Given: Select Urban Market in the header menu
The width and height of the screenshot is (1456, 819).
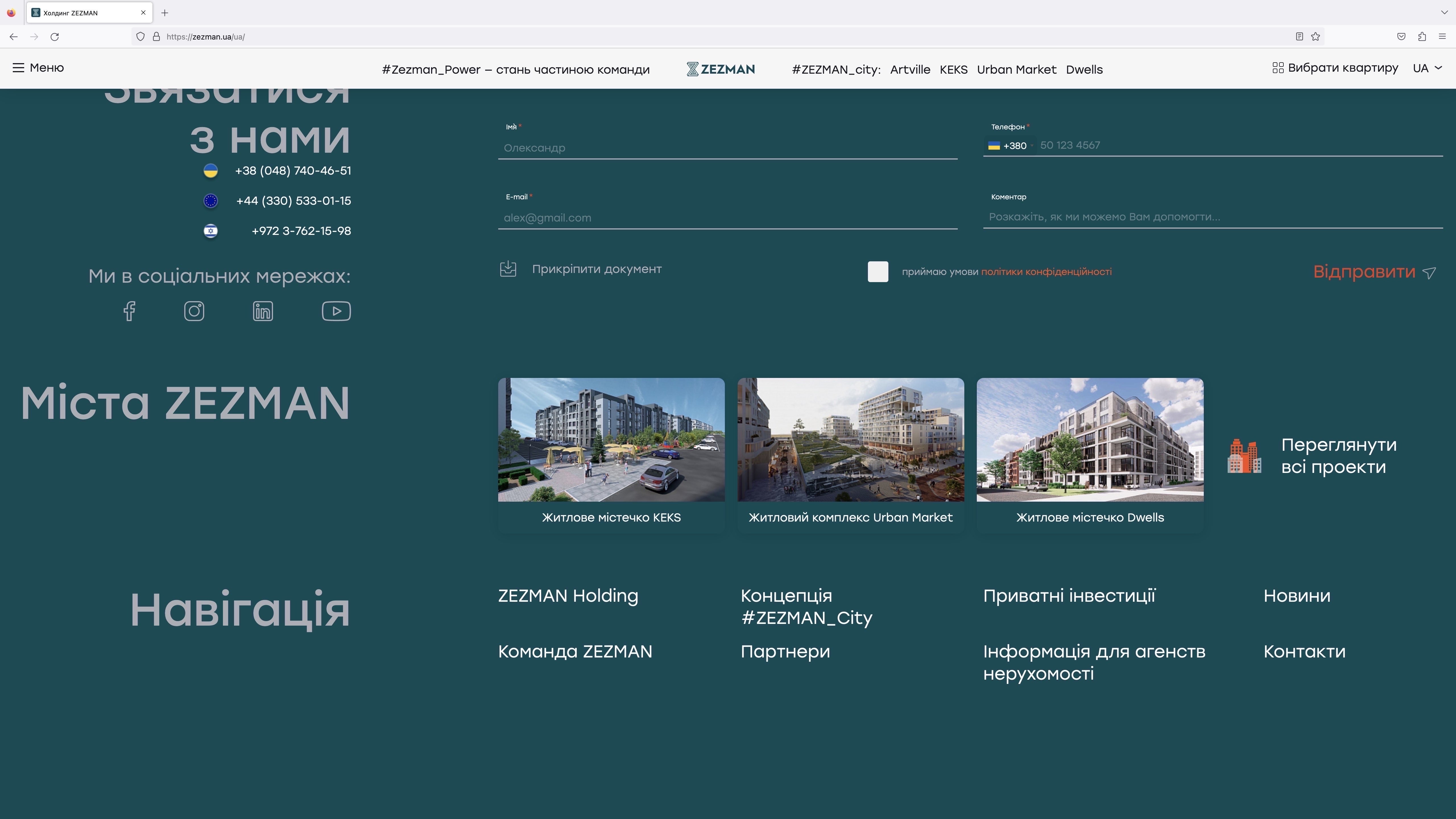Looking at the screenshot, I should 1016,69.
